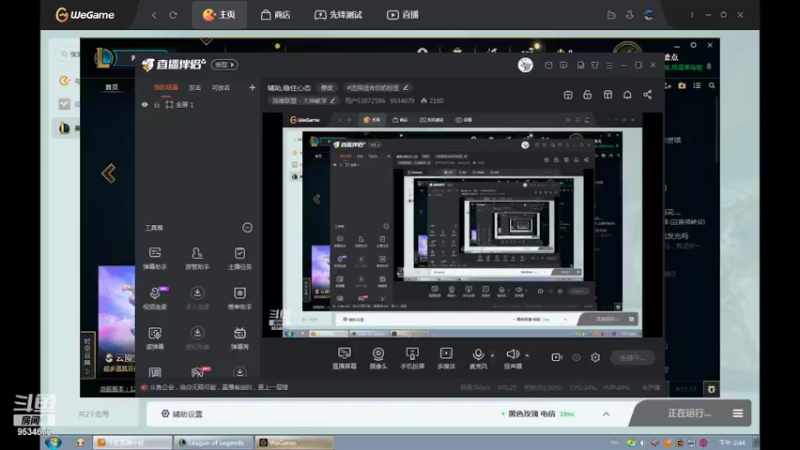Open the 弹幕秀 danmaku show tool
Screen dimensions: 800x450
[239, 338]
